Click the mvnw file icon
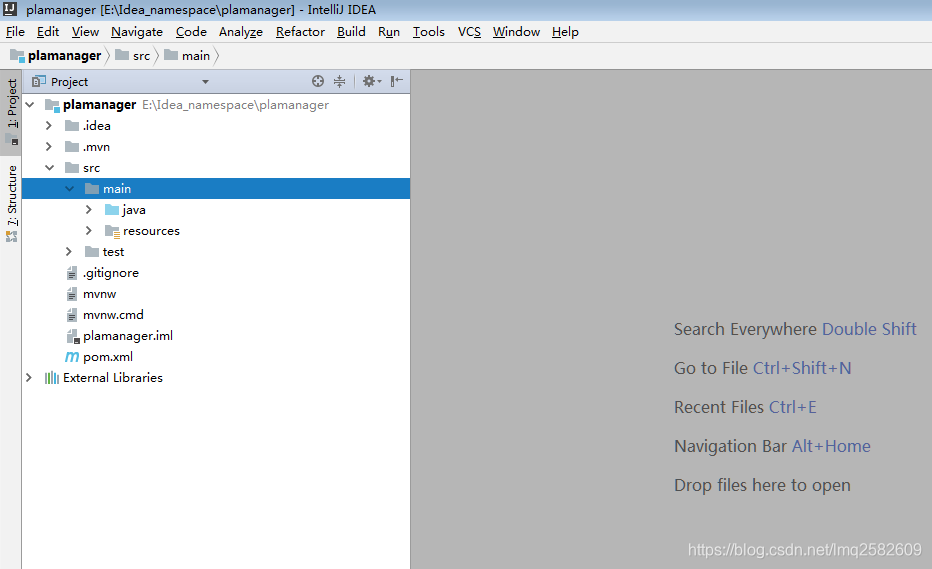 pos(72,294)
